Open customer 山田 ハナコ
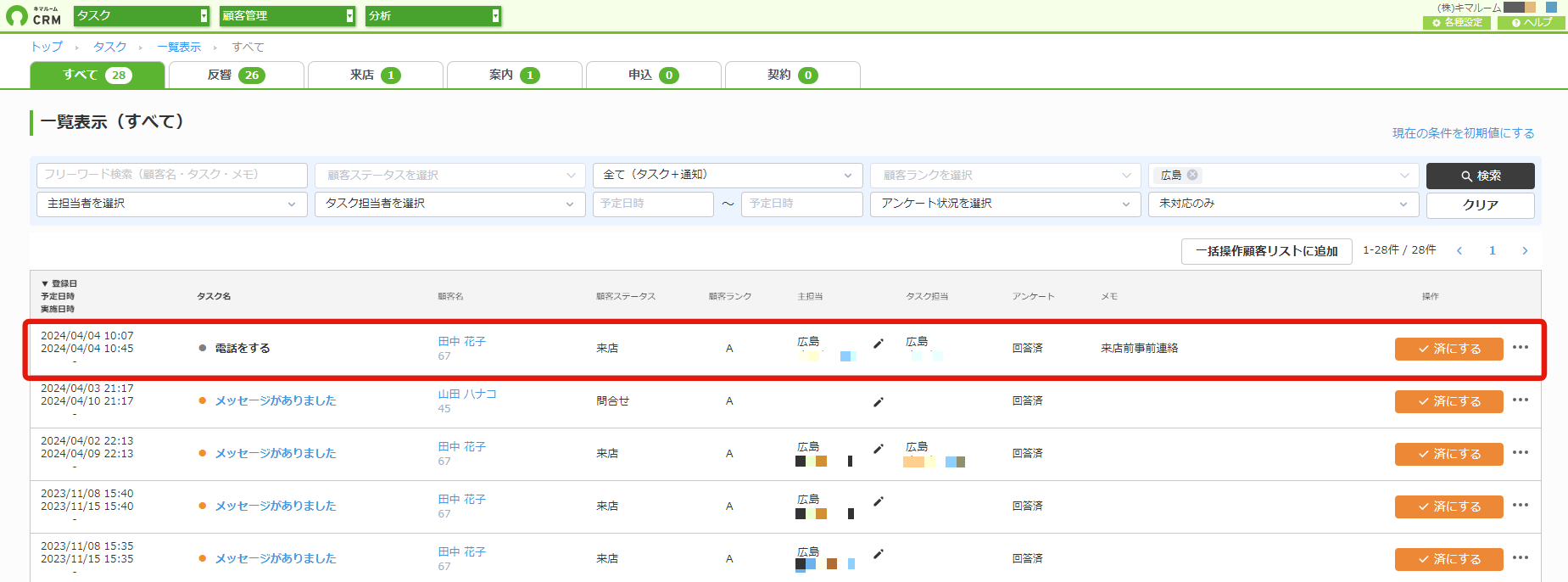This screenshot has height=582, width=1568. click(x=467, y=395)
